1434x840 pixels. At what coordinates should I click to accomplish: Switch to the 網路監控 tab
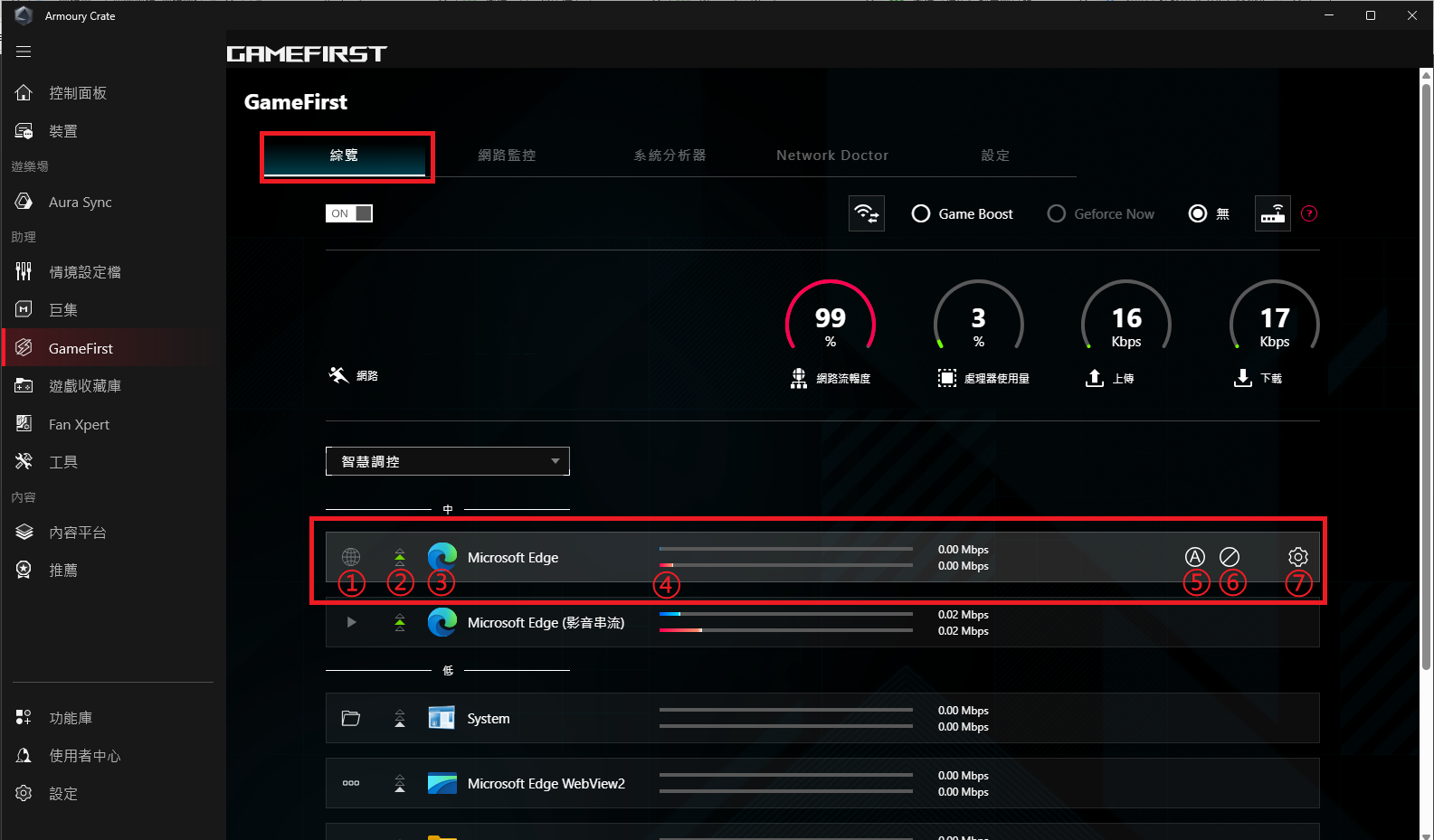coord(507,156)
